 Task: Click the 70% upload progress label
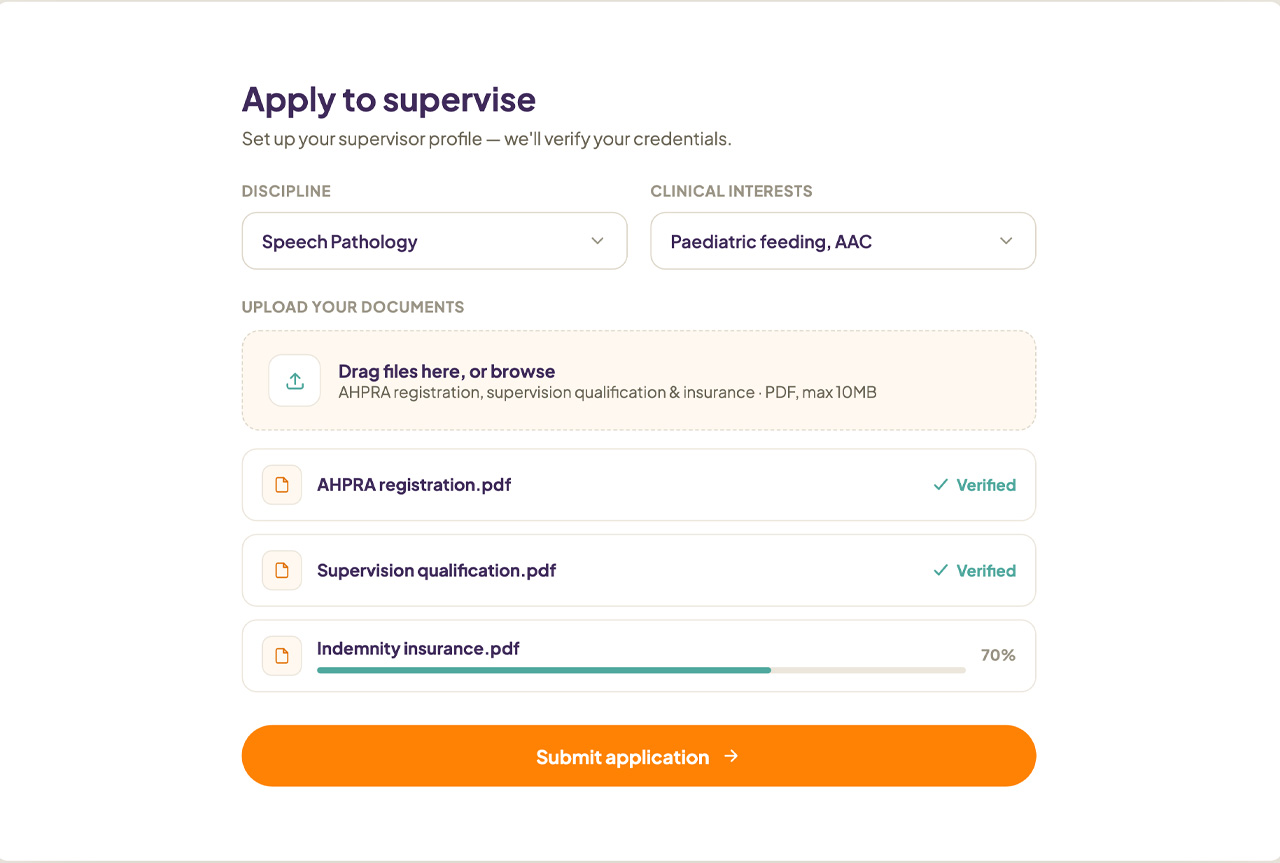click(998, 656)
